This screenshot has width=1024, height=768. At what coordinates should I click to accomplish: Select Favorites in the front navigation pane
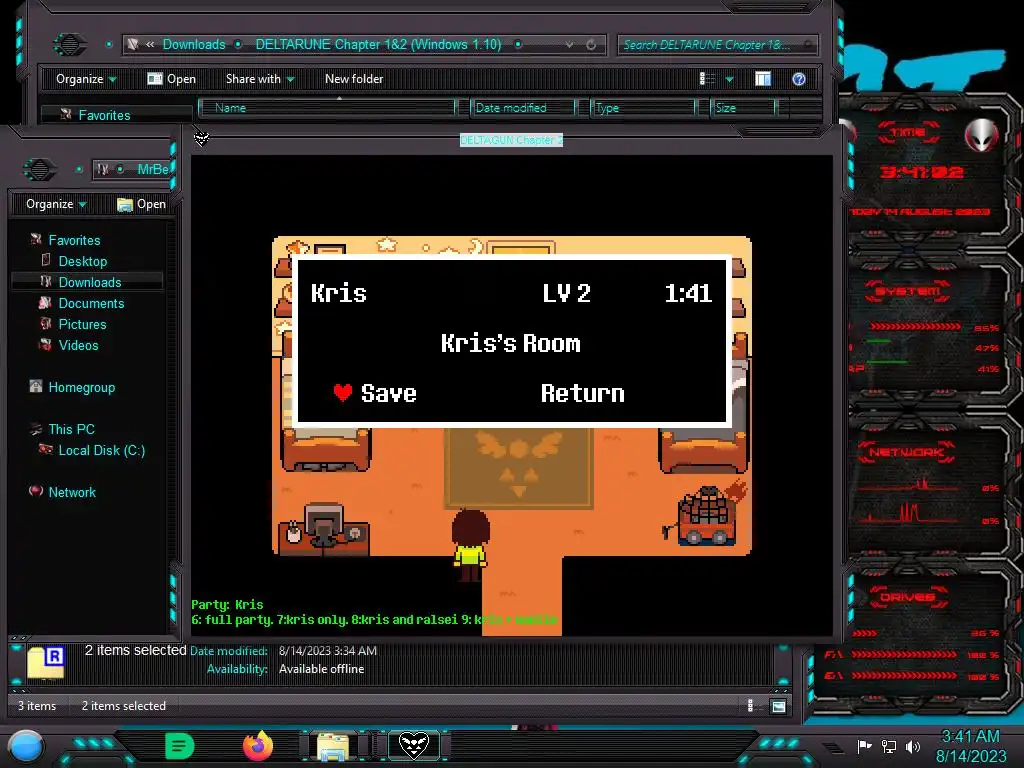point(74,240)
